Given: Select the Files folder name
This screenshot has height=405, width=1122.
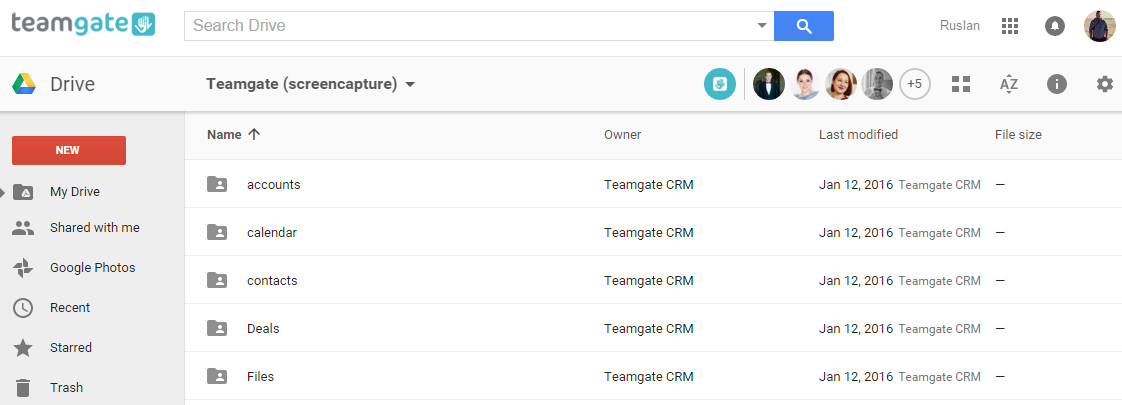Looking at the screenshot, I should (x=260, y=376).
